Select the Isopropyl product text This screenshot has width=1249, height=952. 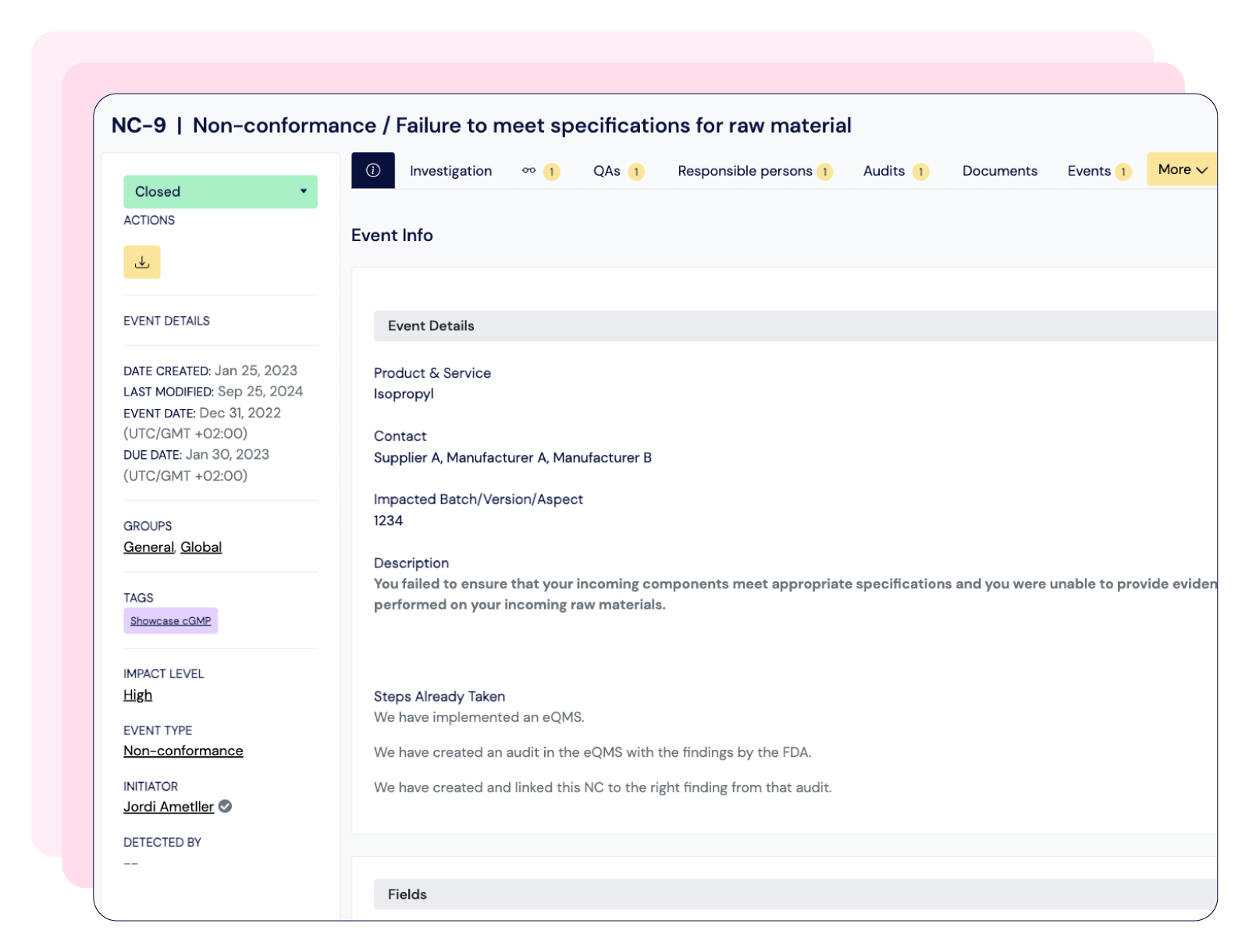click(x=404, y=393)
